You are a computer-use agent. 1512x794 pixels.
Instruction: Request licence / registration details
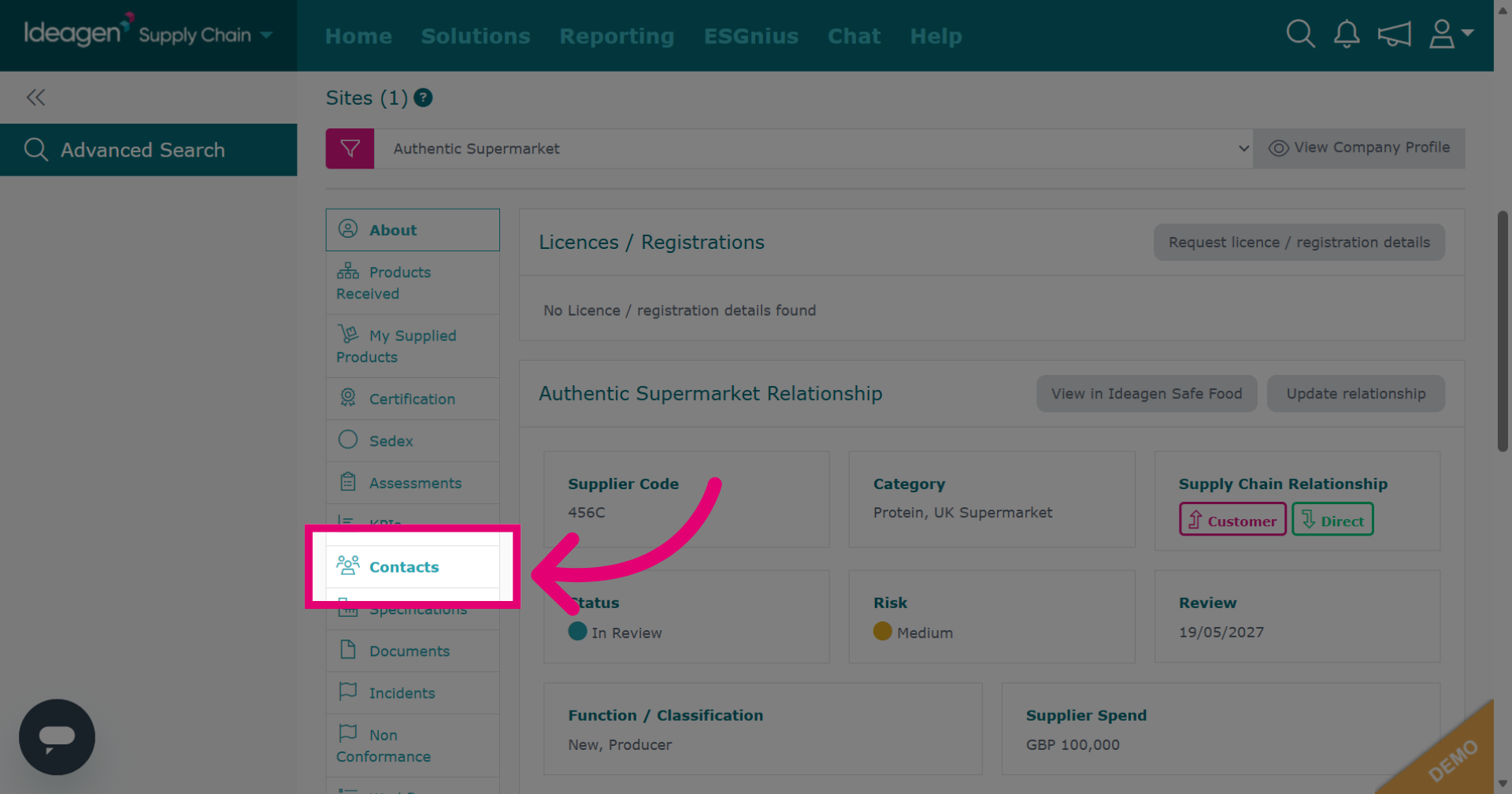tap(1299, 243)
